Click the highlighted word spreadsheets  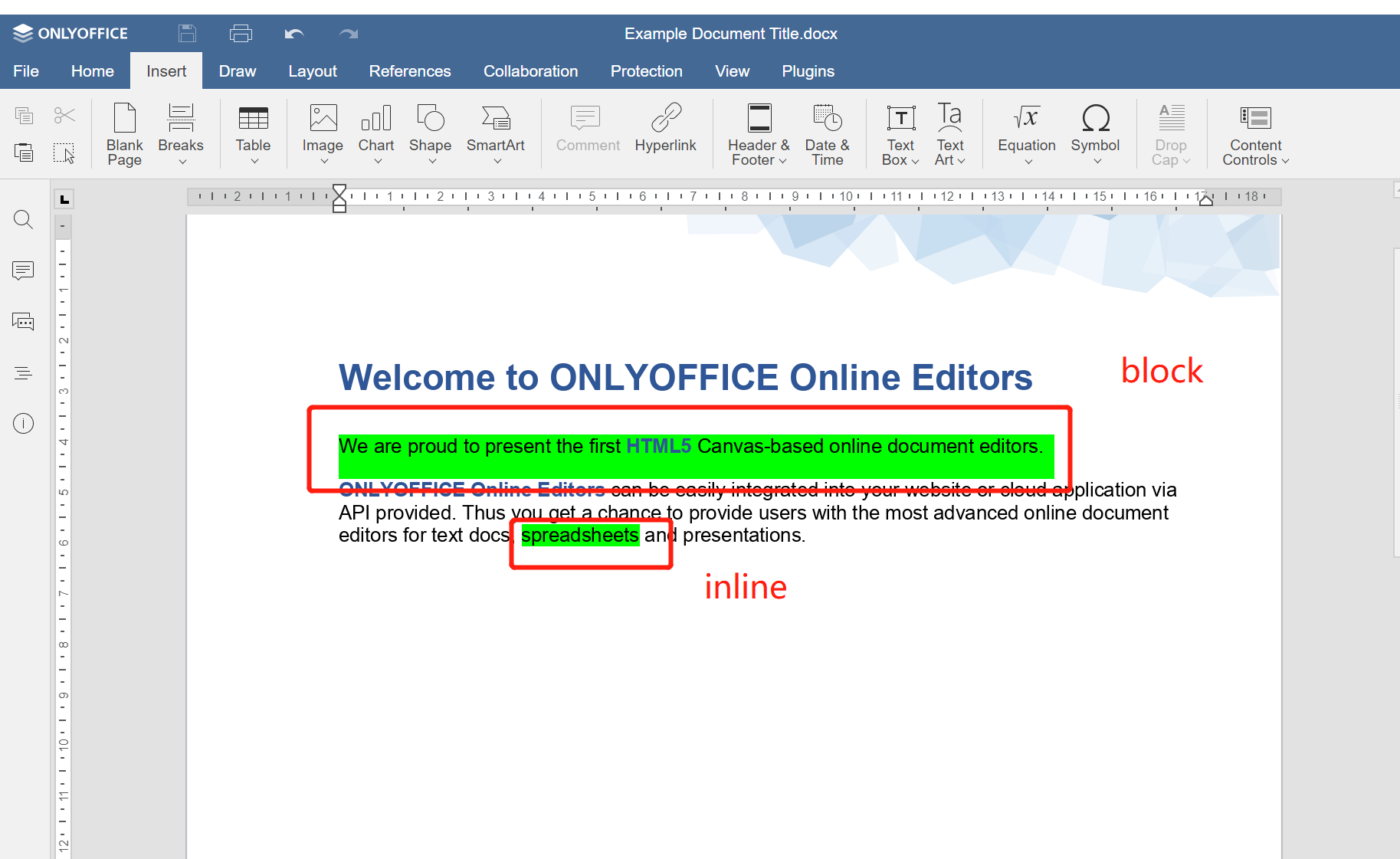click(580, 535)
